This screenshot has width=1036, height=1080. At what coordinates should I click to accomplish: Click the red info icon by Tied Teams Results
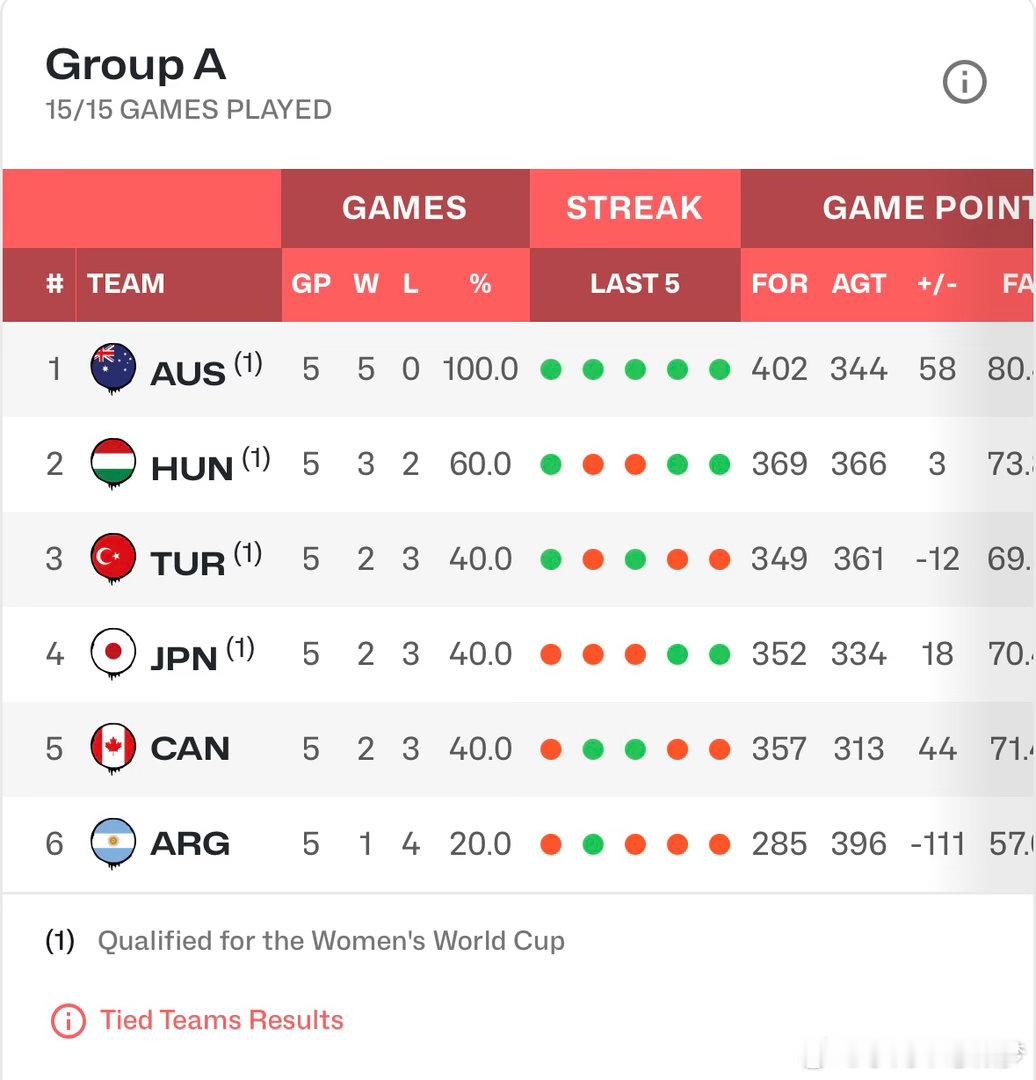point(68,1020)
